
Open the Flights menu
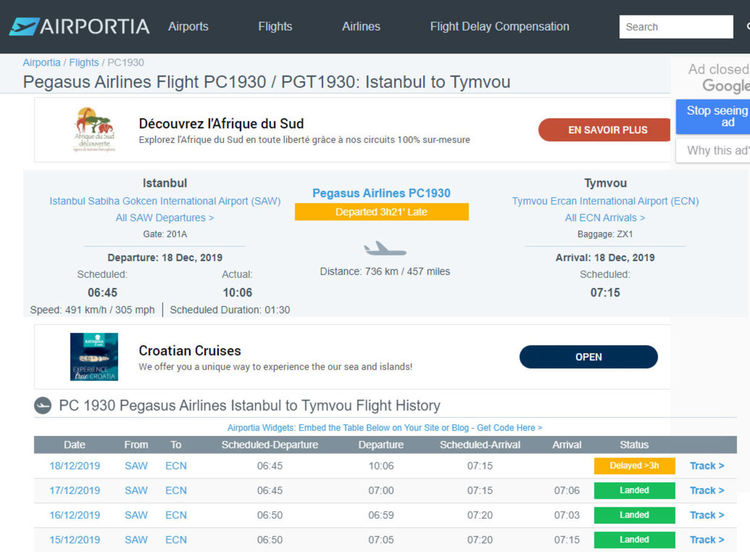[275, 27]
